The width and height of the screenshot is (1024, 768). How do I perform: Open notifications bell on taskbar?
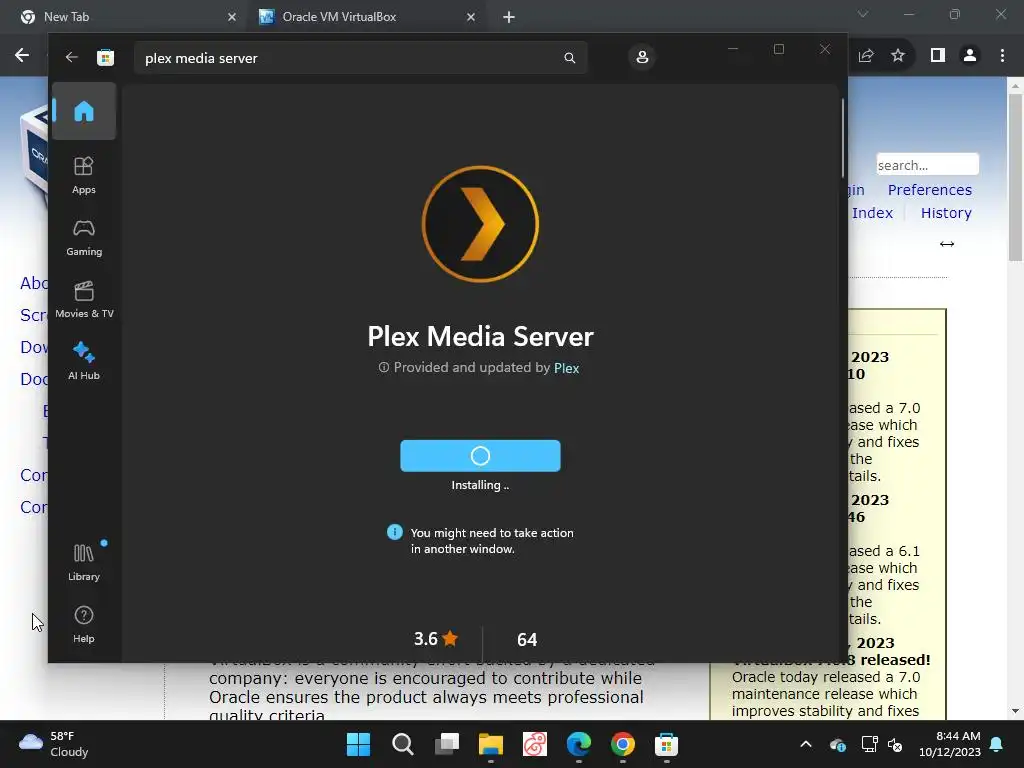click(x=997, y=744)
